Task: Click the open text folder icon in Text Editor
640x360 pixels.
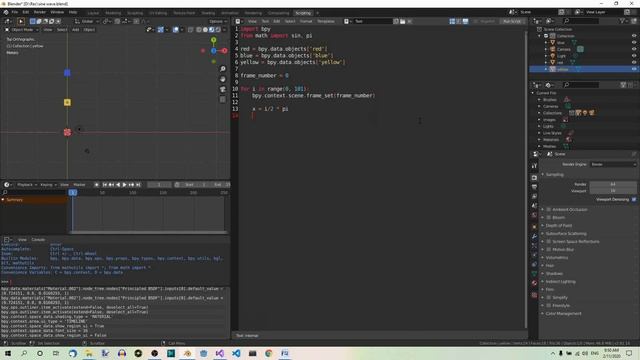Action: click(402, 21)
